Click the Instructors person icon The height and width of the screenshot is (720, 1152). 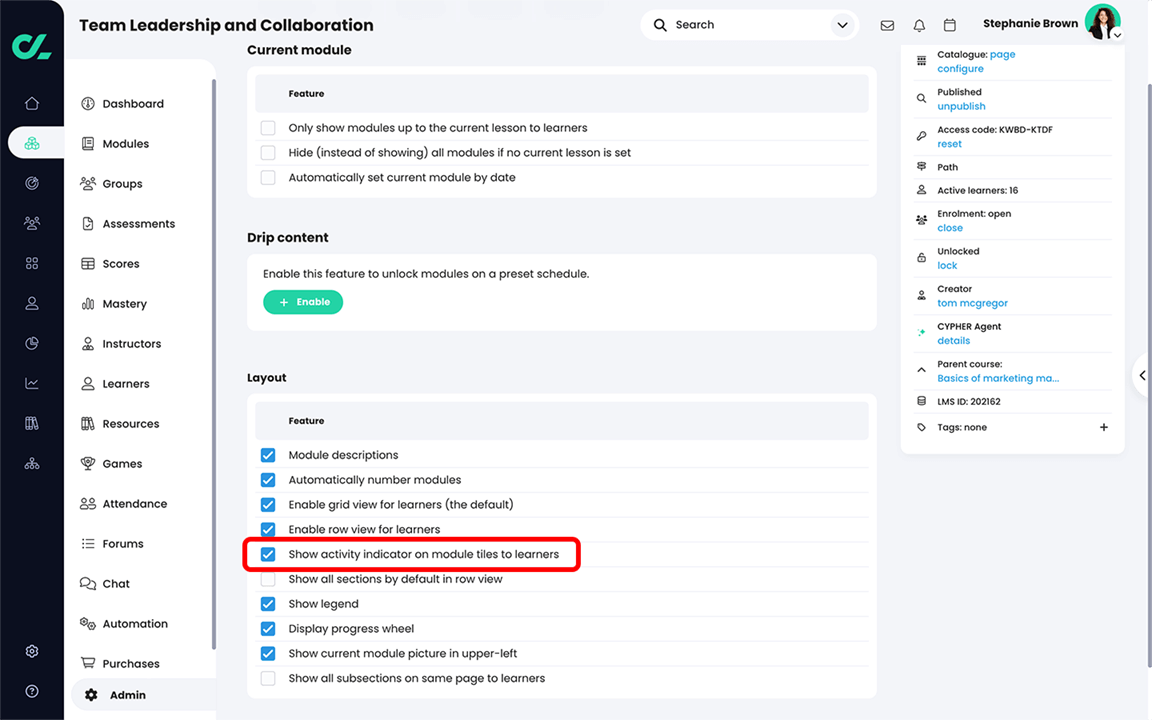pyautogui.click(x=88, y=344)
